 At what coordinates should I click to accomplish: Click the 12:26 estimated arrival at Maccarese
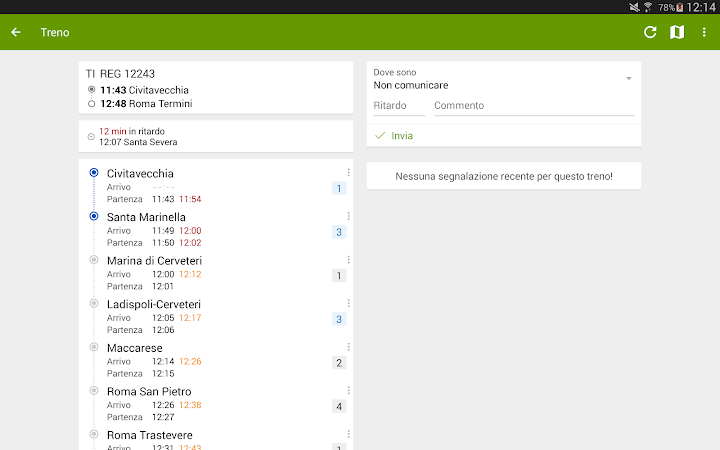pyautogui.click(x=190, y=361)
